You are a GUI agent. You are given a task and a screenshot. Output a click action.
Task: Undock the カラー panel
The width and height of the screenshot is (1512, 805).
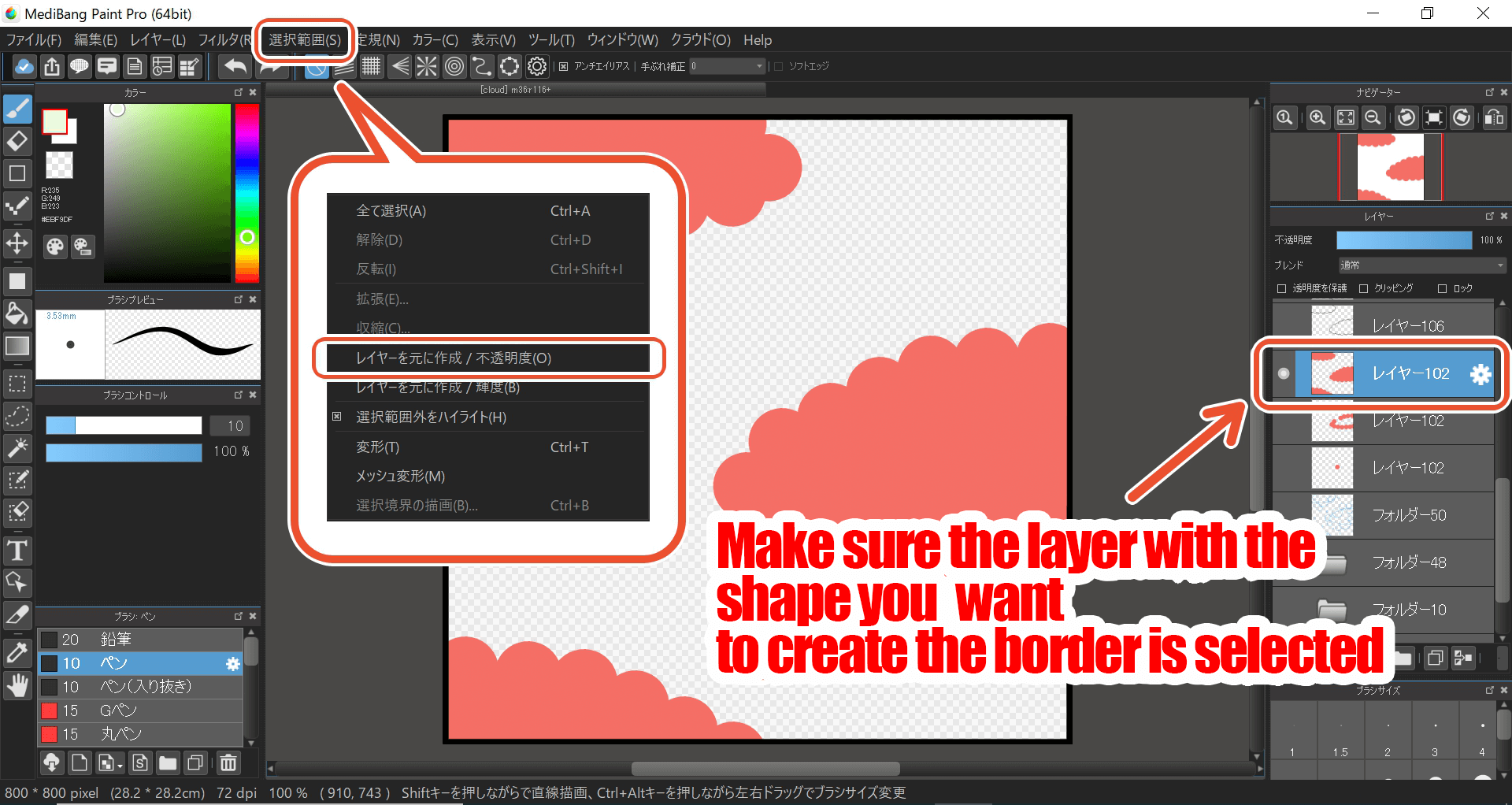tap(238, 92)
